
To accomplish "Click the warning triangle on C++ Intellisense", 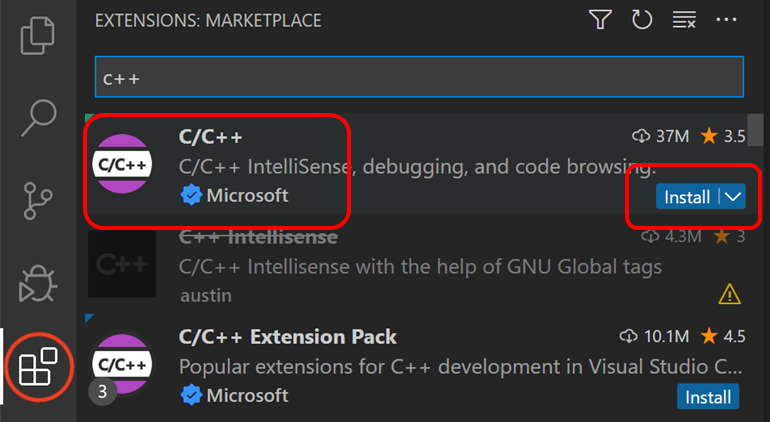I will point(730,294).
